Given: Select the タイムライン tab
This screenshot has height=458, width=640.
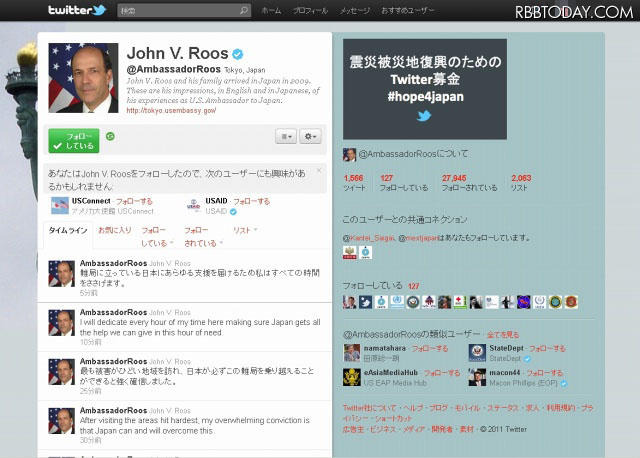Looking at the screenshot, I should (68, 231).
